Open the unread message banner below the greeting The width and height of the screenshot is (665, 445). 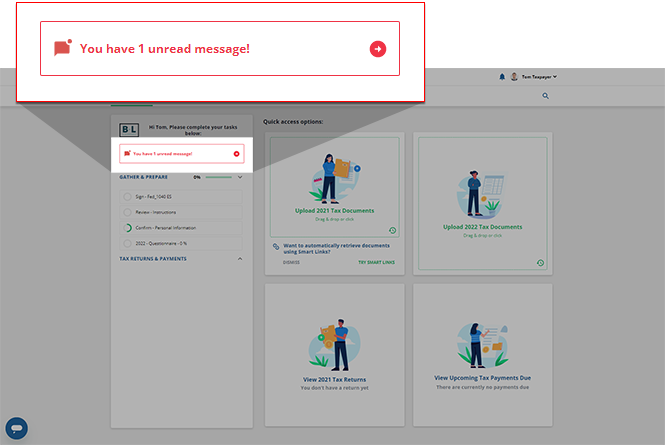tap(182, 154)
